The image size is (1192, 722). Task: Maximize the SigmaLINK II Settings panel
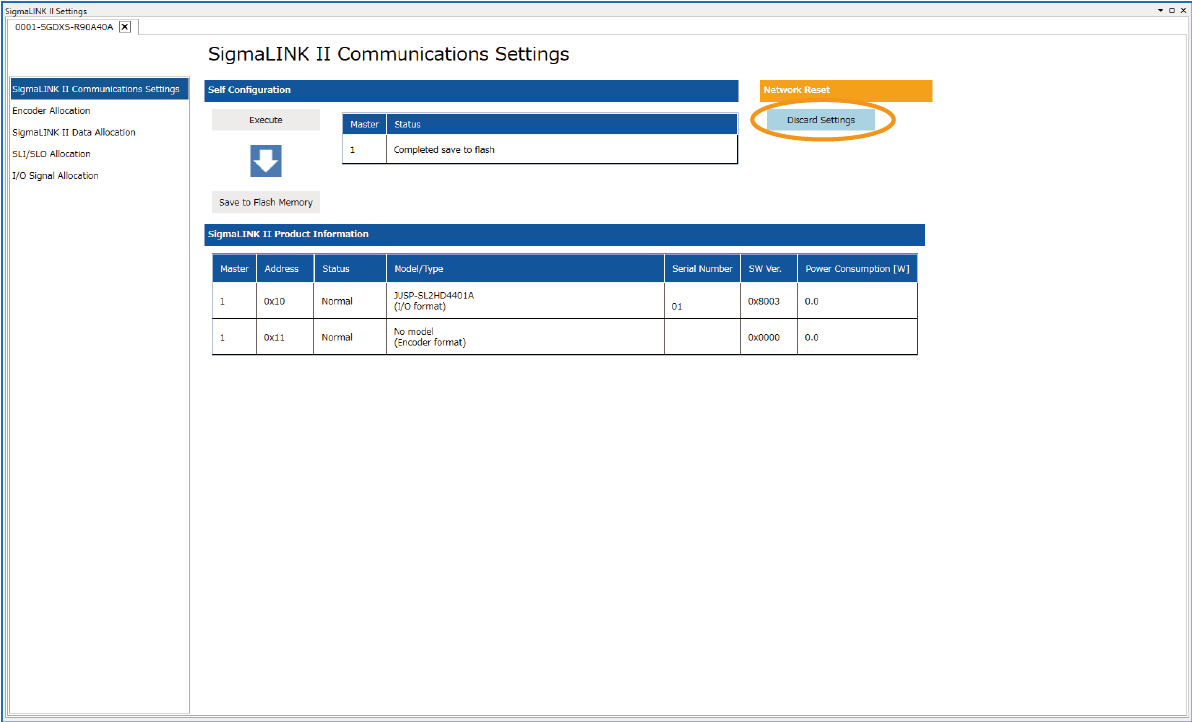pos(1172,9)
